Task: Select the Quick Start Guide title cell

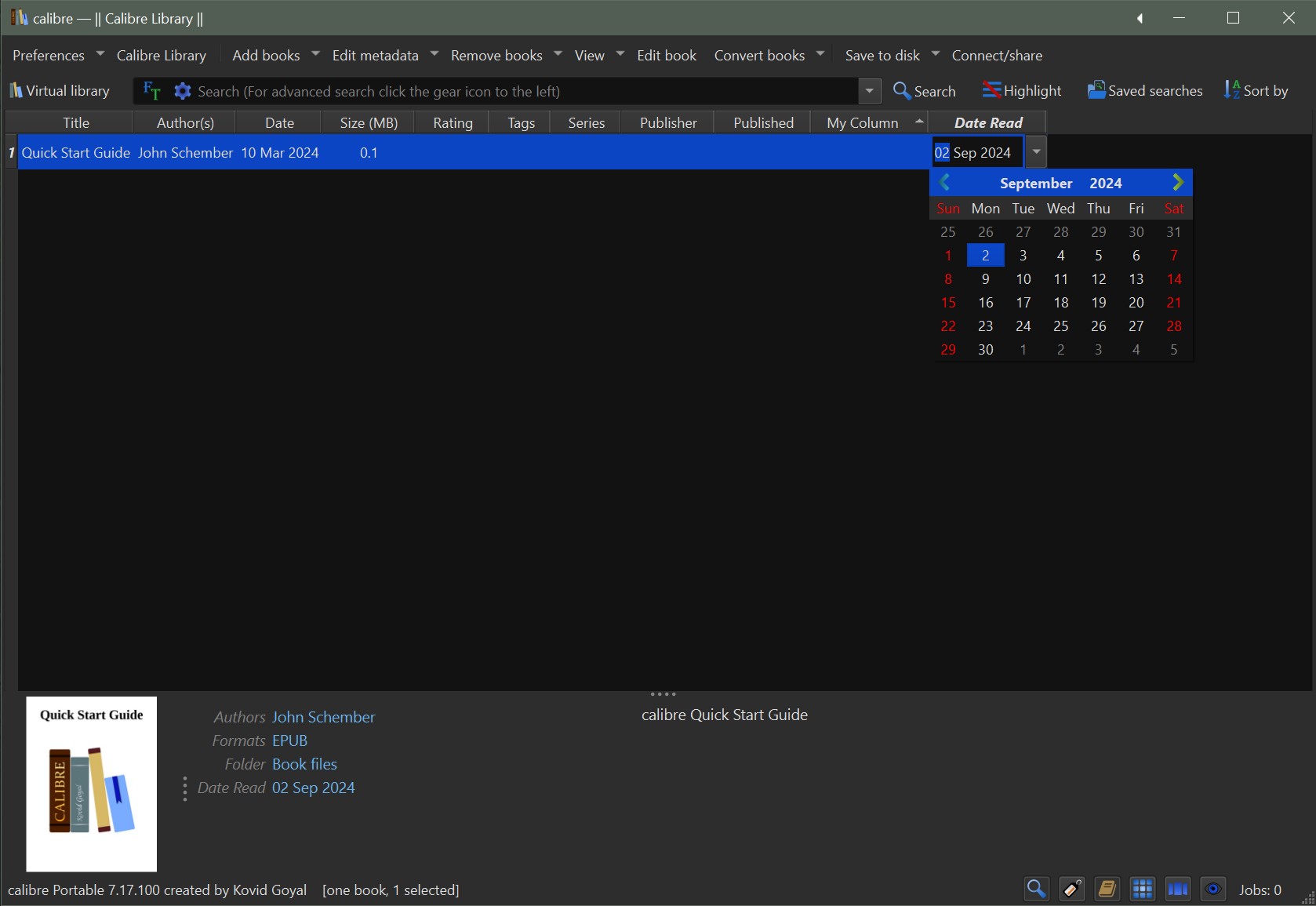Action: 75,153
